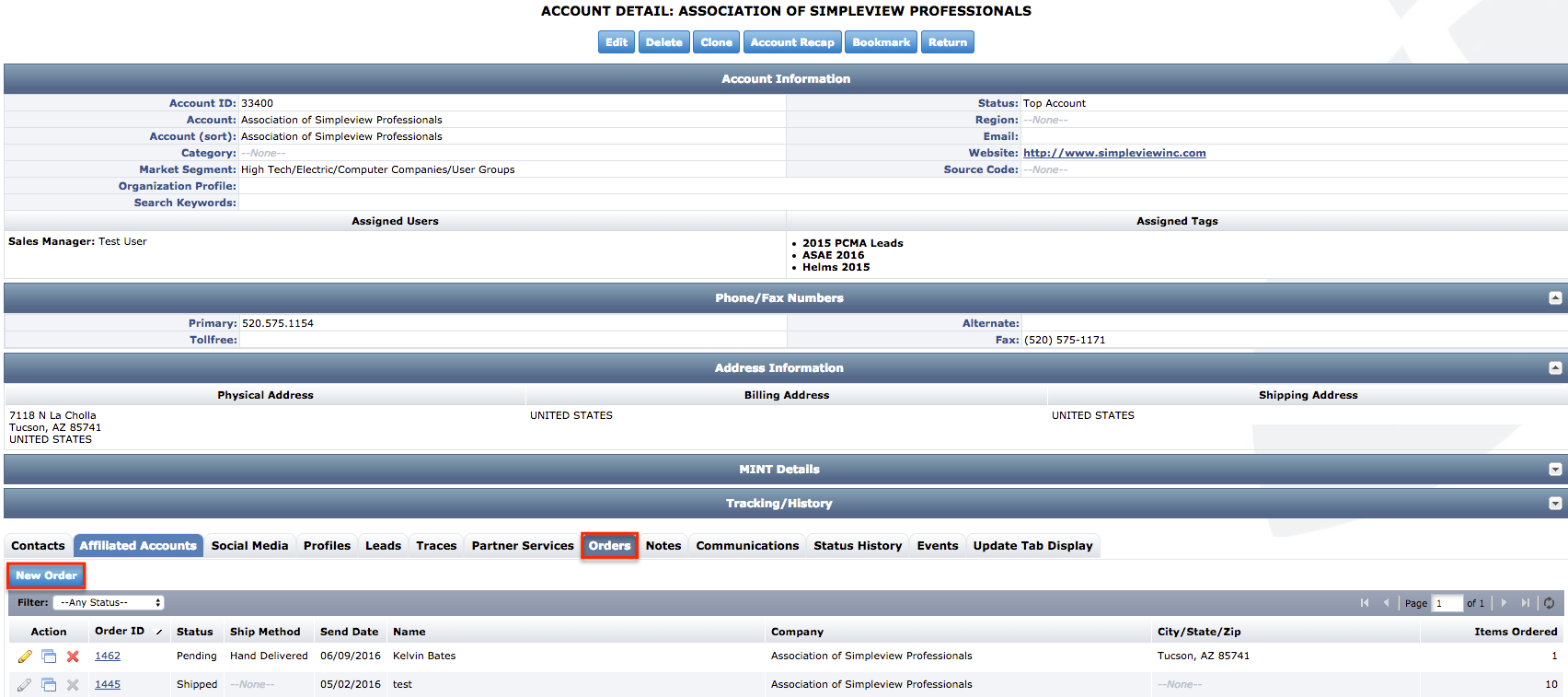Click the greyed pencil icon for order 1445
The height and width of the screenshot is (697, 1568).
(x=25, y=685)
